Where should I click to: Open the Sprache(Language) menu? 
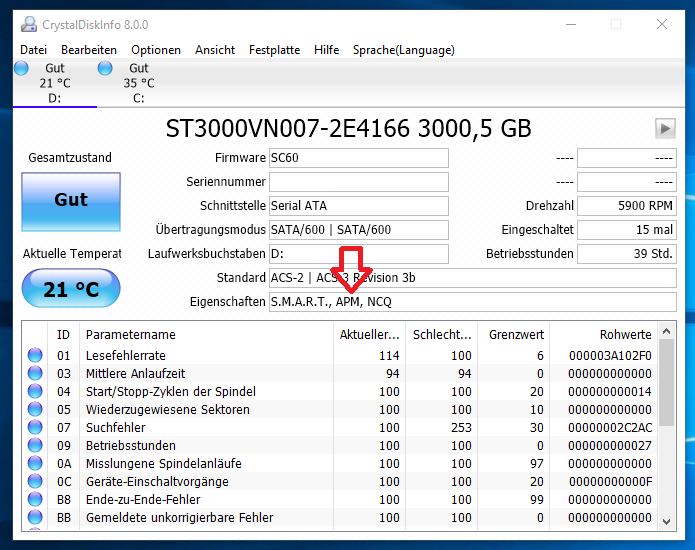[404, 50]
